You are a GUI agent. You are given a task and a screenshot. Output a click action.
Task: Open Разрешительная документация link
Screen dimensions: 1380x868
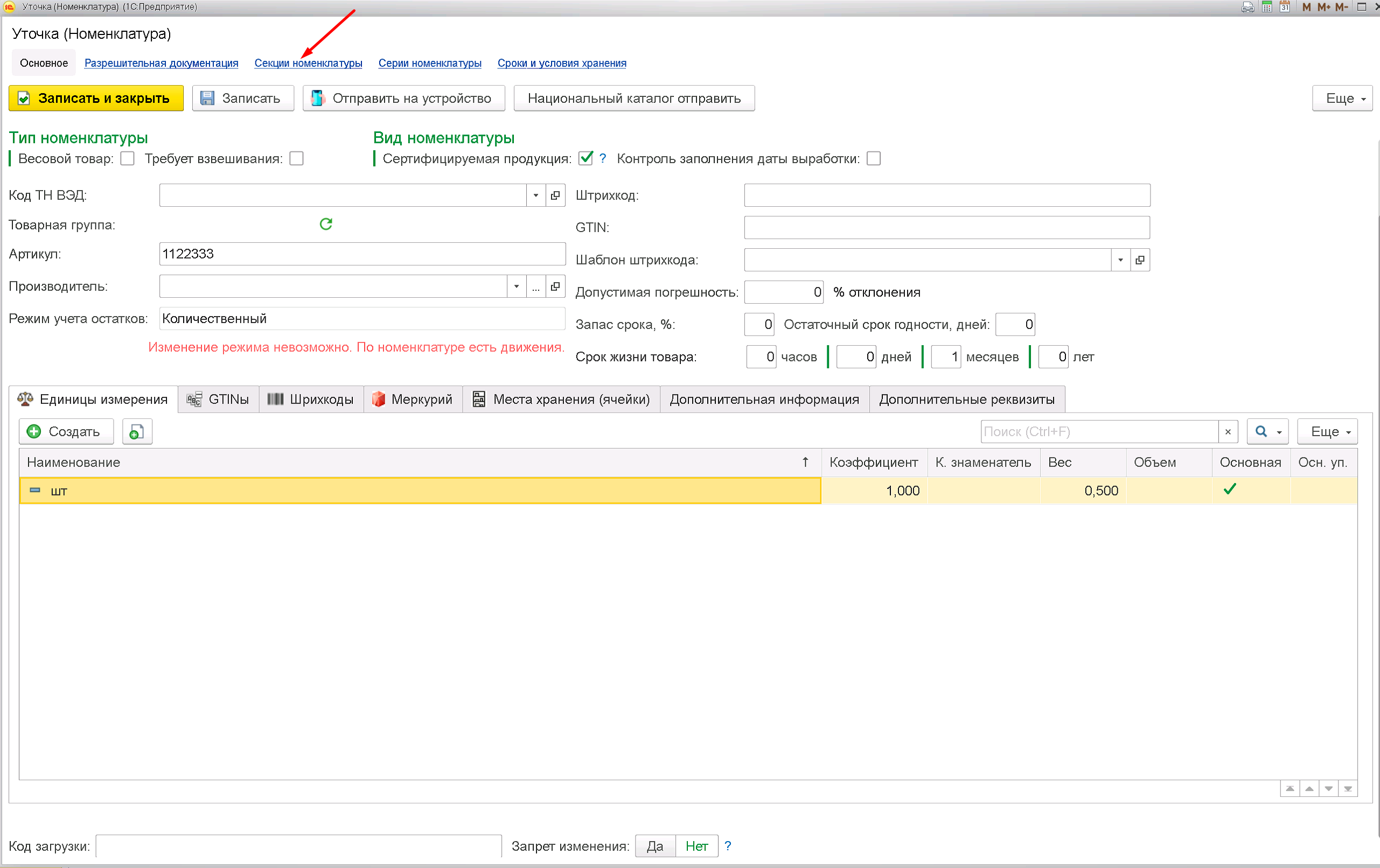[162, 63]
